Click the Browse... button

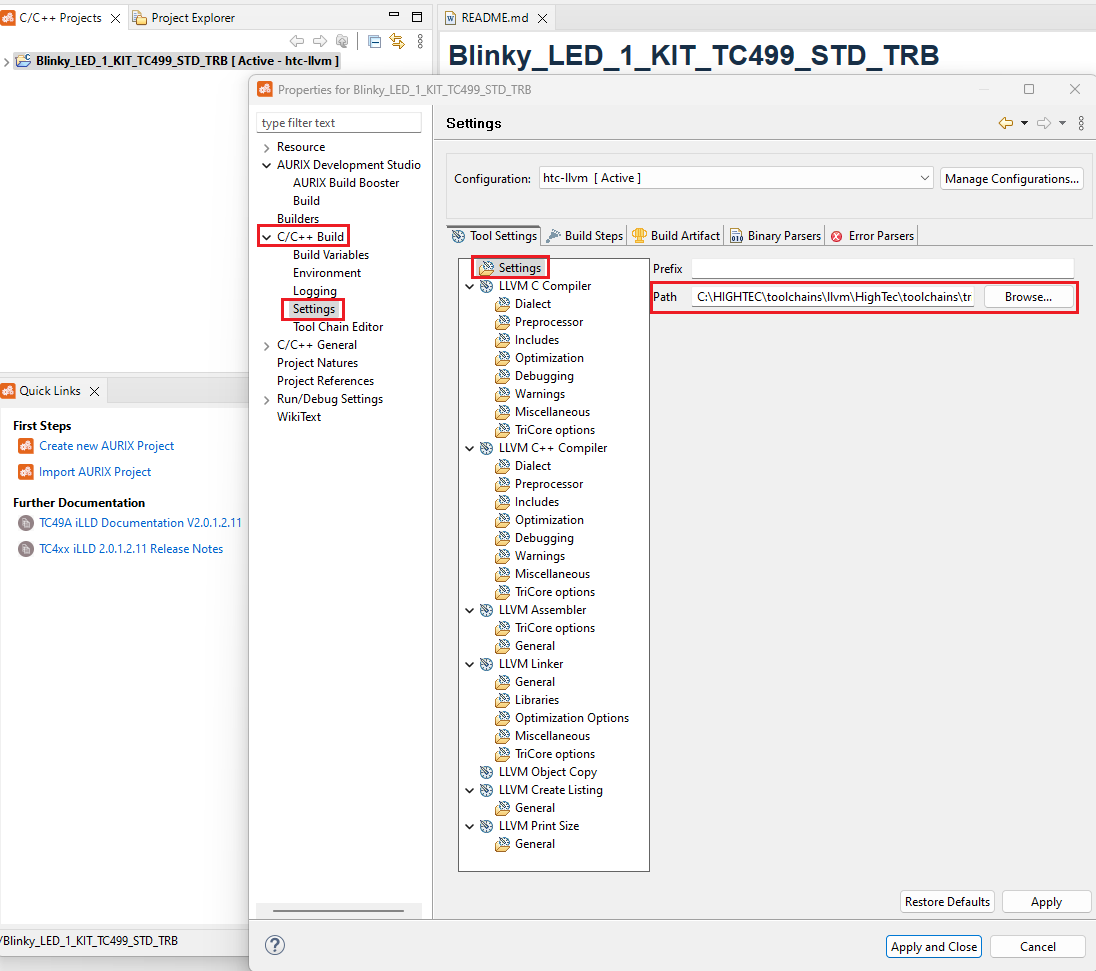(x=1028, y=297)
